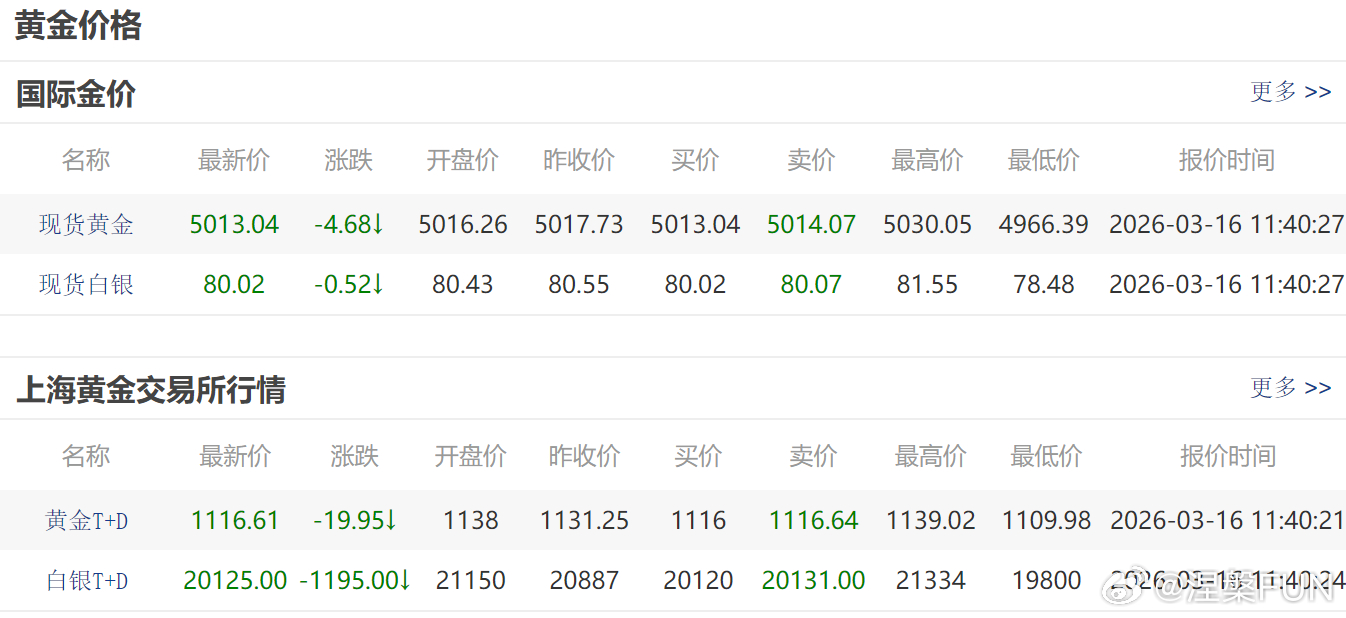Click the 最高价 column header
Viewport: 1346px width, 618px height.
927,159
